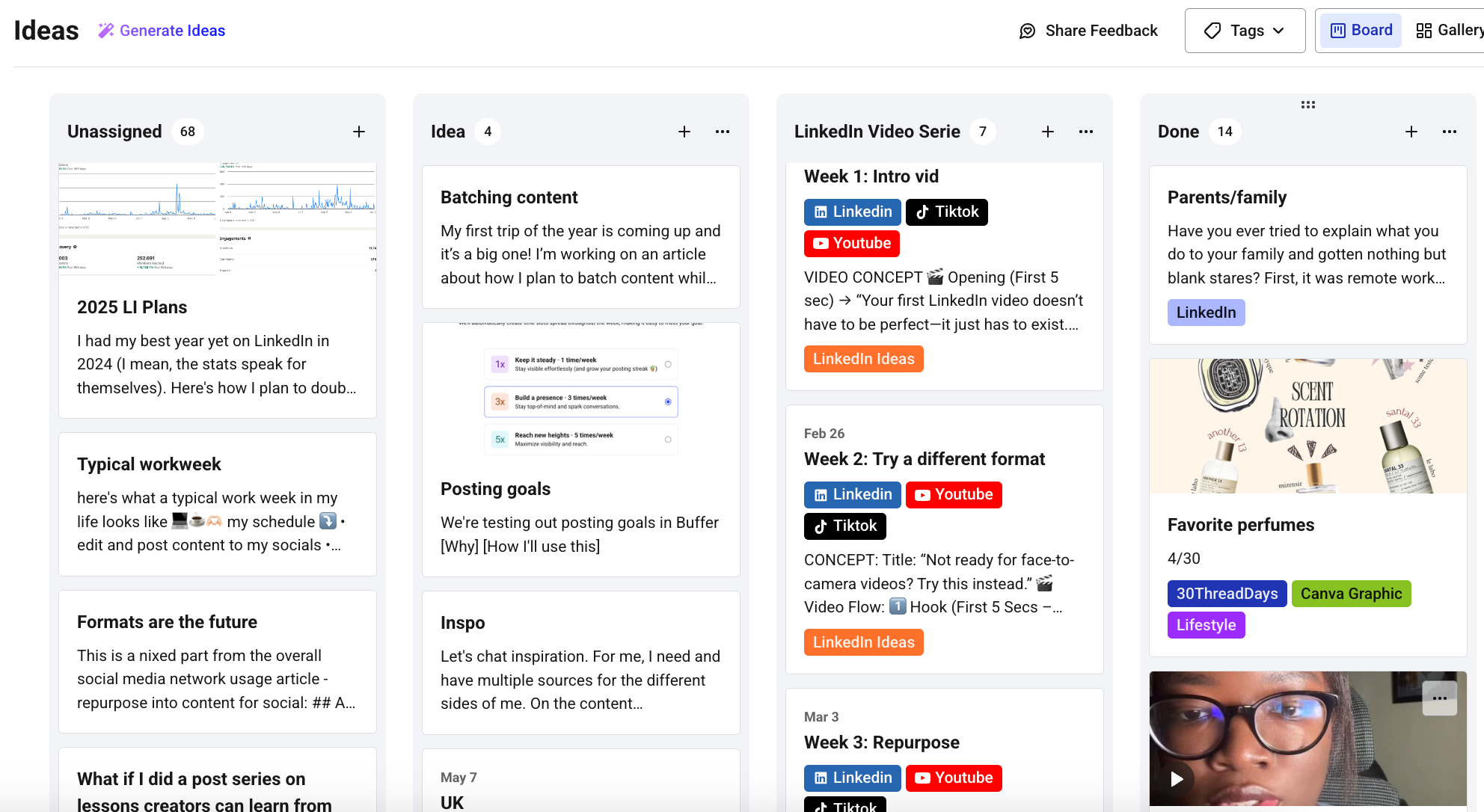Click the Tiktok tag on Week 1 card
1484x812 pixels.
(x=947, y=212)
